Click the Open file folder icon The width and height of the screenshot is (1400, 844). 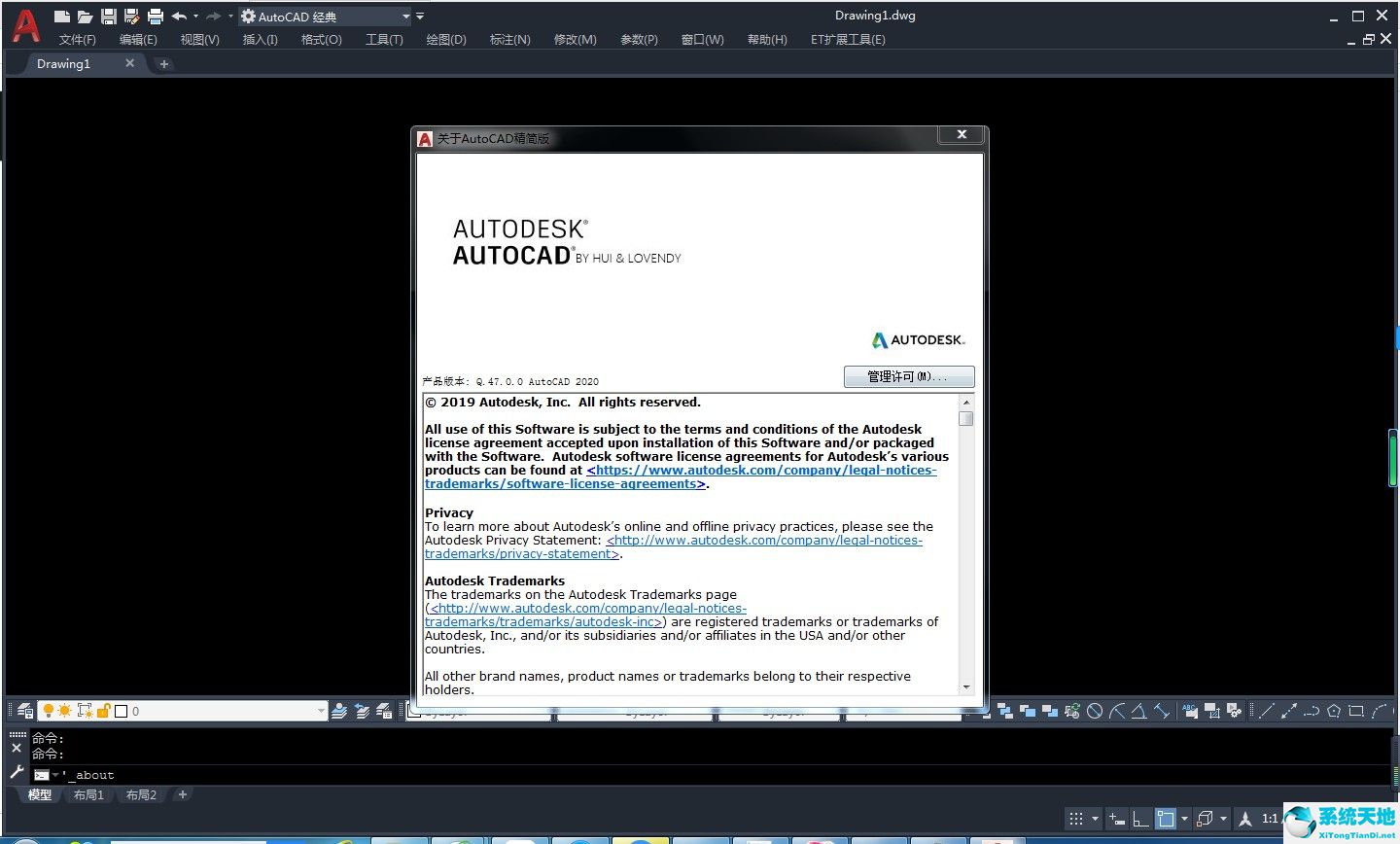(86, 17)
